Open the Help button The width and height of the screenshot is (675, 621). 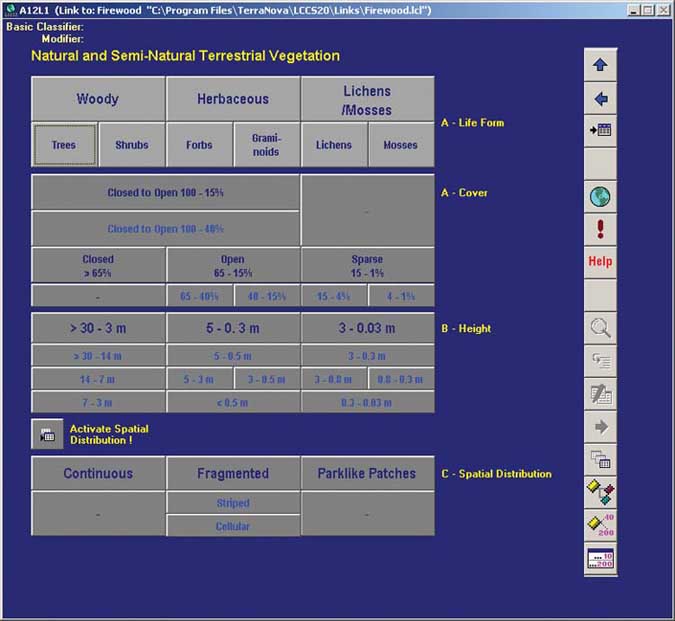click(601, 262)
